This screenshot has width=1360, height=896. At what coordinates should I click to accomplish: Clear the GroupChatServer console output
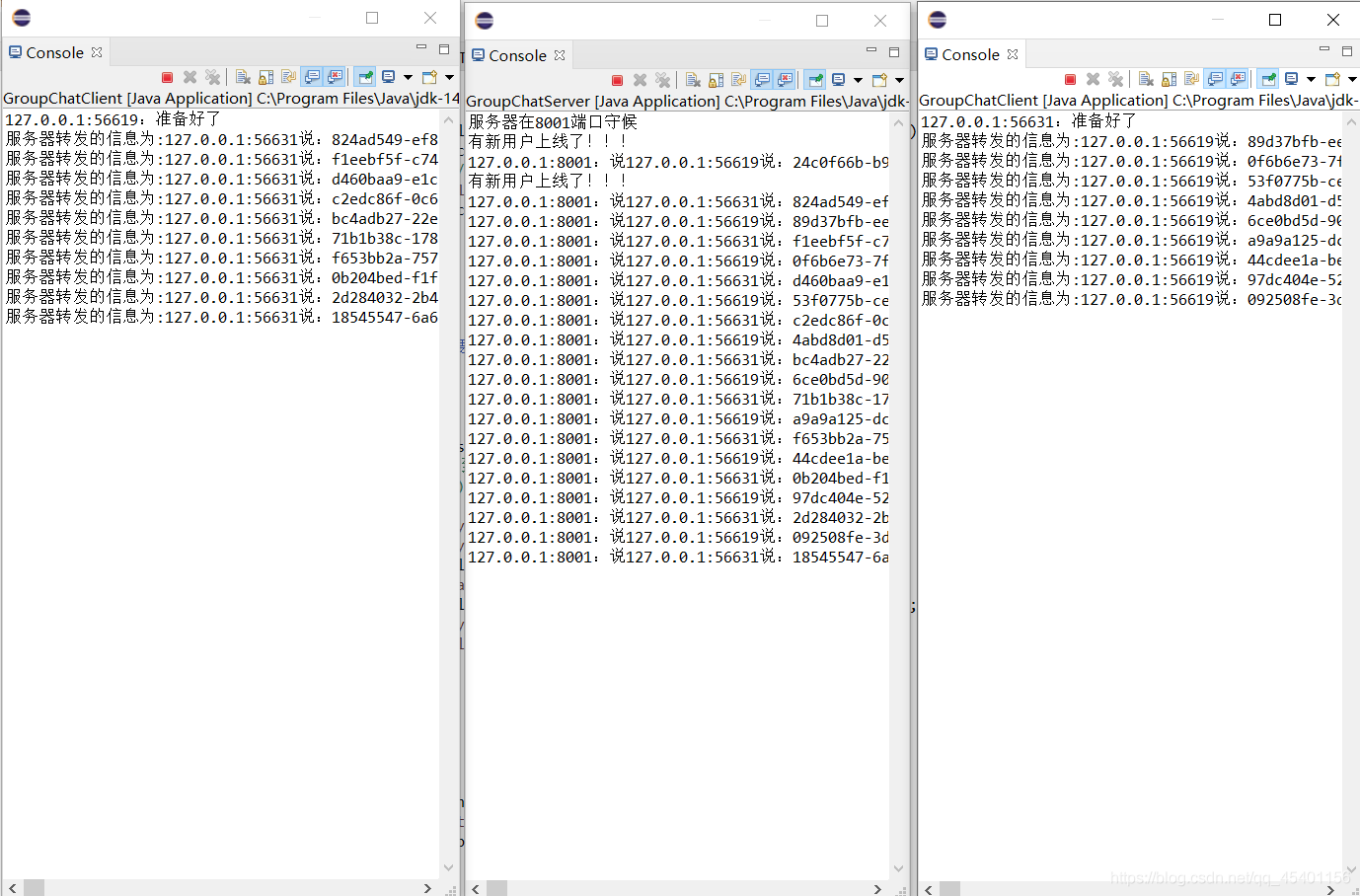[x=693, y=80]
